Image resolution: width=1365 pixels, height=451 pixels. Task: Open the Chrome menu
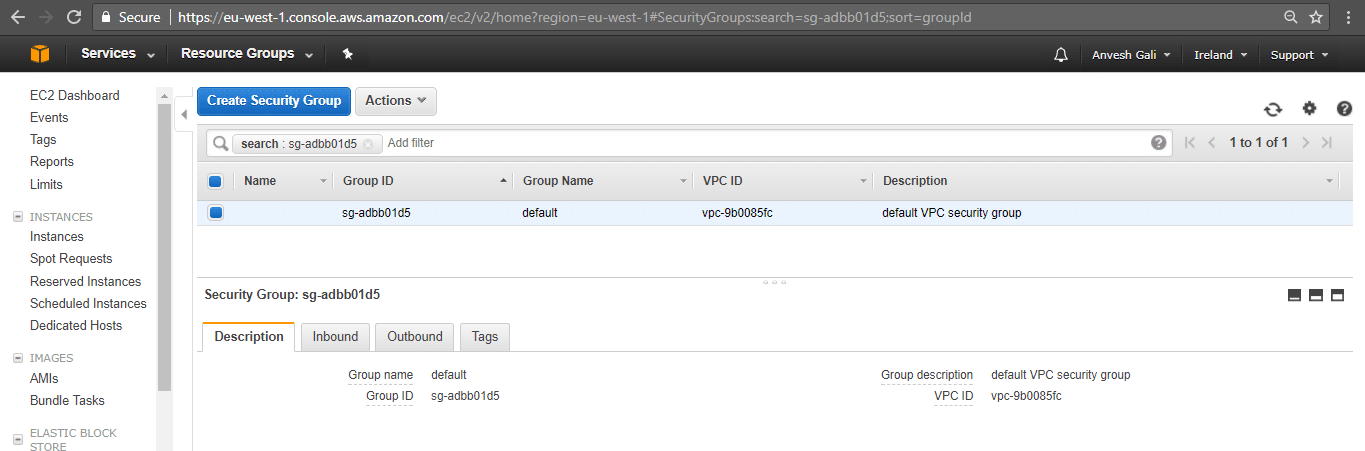(1347, 17)
